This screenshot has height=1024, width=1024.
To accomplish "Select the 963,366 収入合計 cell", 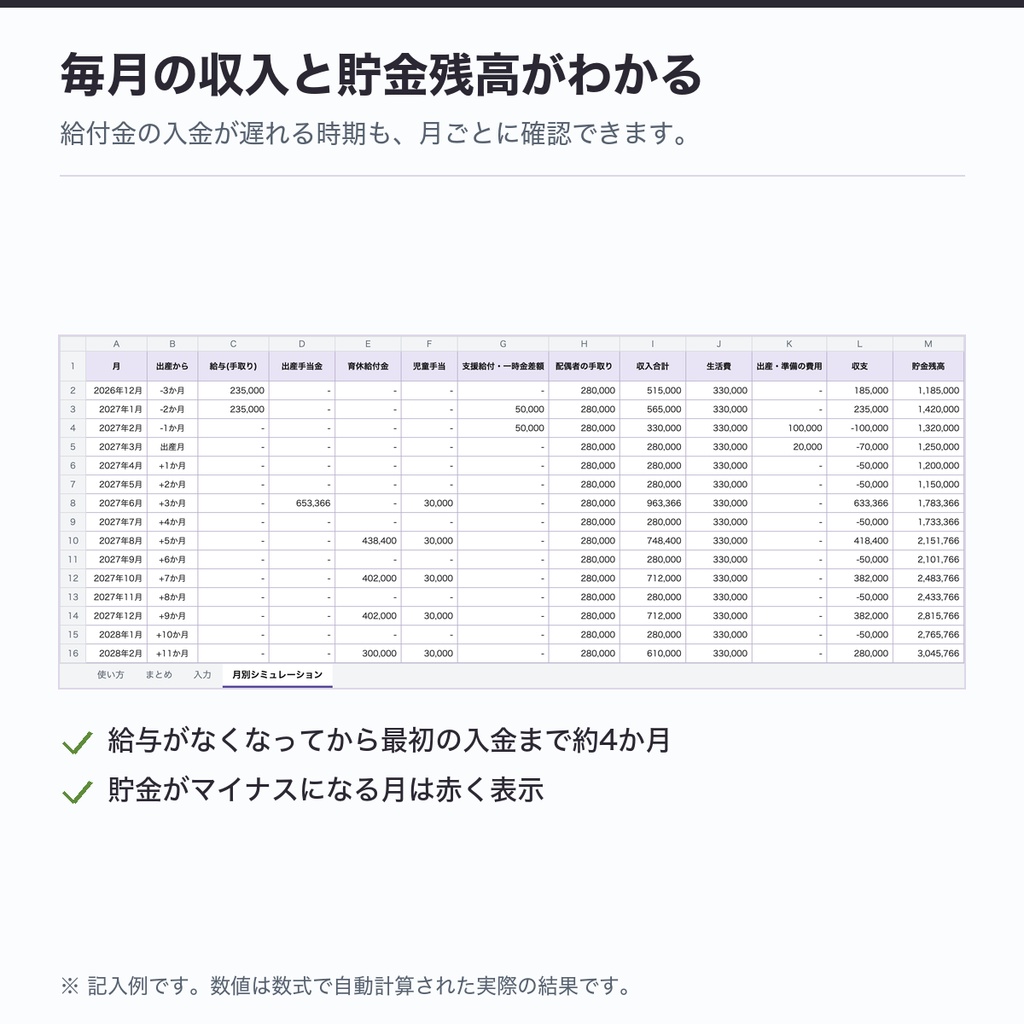I will coord(652,503).
